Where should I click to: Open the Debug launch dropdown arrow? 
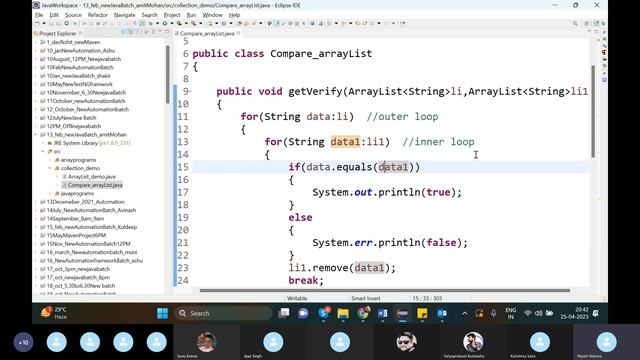click(158, 23)
